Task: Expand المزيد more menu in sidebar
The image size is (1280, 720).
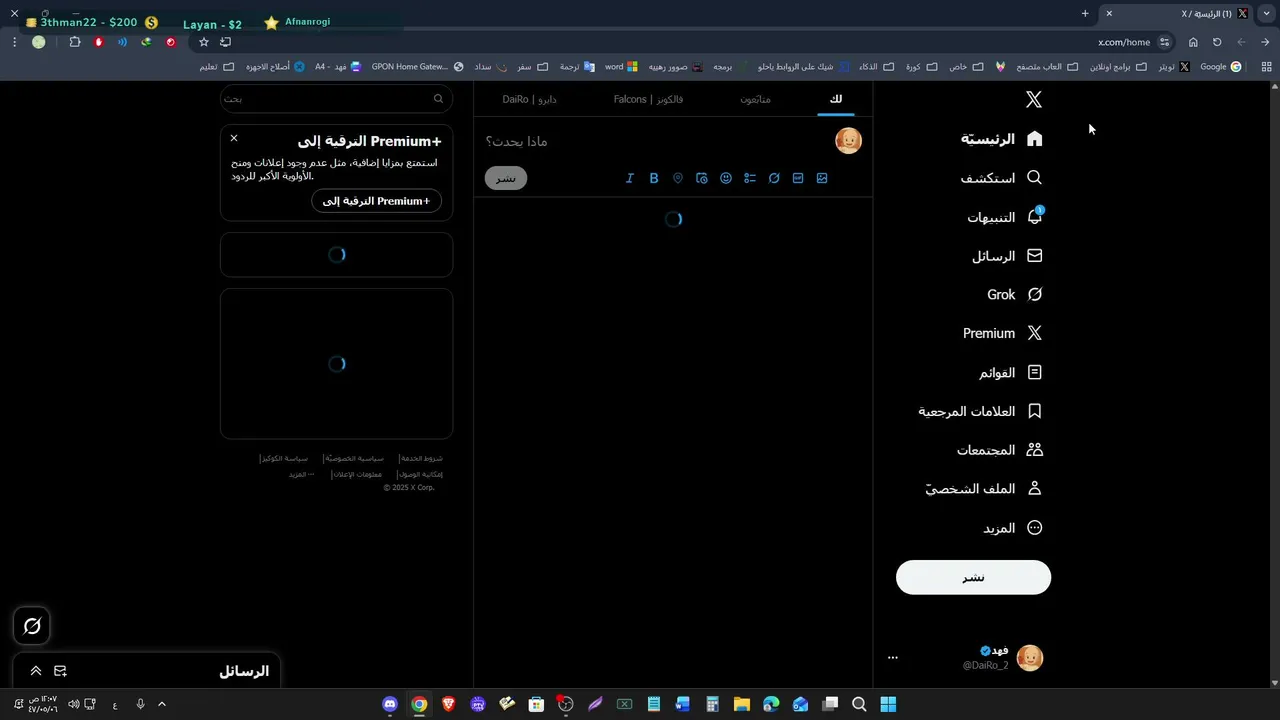Action: click(1013, 528)
